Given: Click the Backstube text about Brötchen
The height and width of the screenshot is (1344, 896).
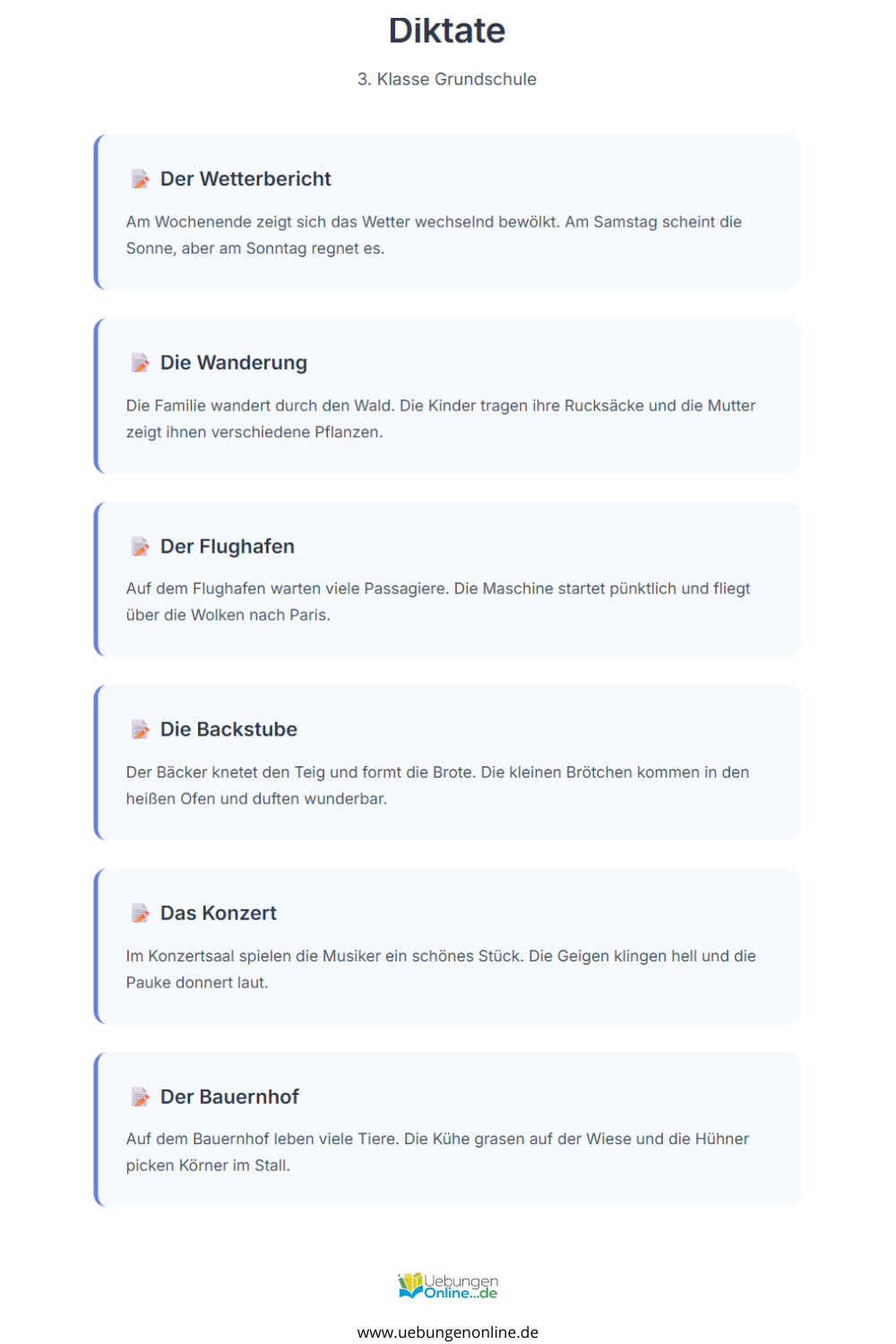Looking at the screenshot, I should point(438,785).
